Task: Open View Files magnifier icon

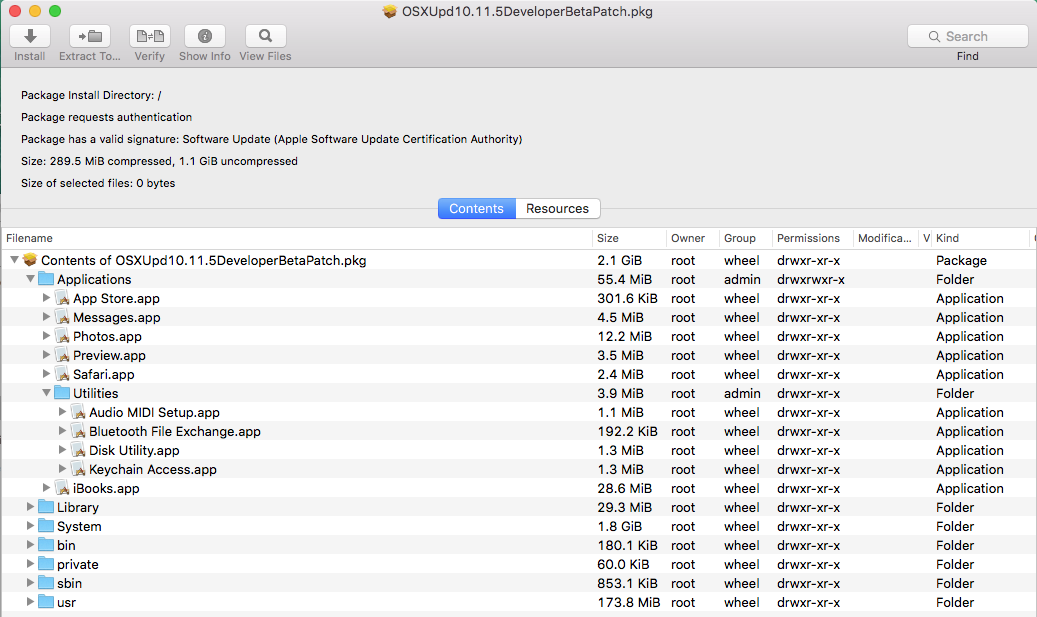Action: pos(265,36)
